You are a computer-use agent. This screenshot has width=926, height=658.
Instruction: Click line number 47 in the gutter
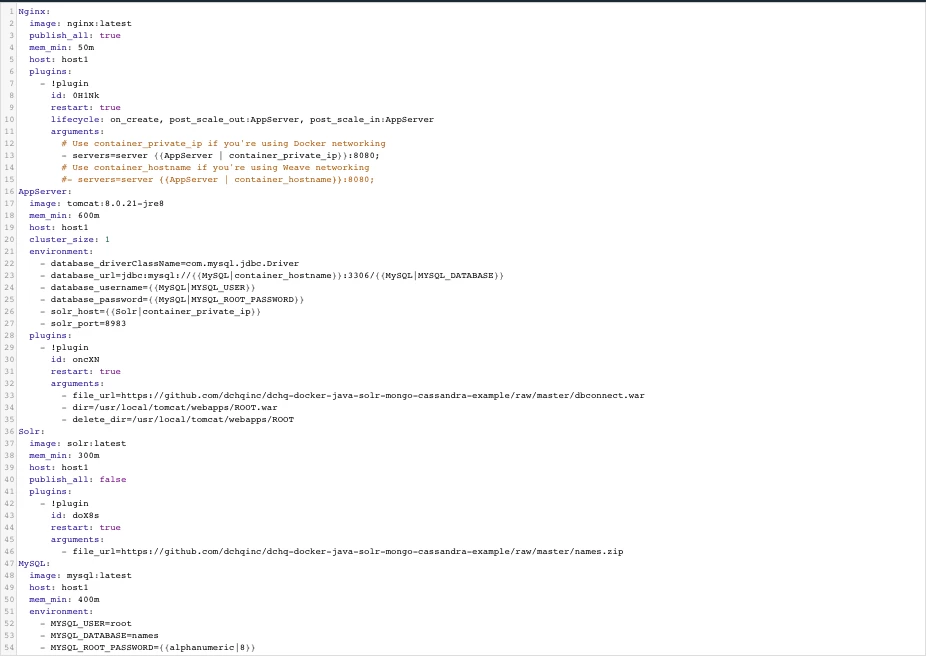9,563
